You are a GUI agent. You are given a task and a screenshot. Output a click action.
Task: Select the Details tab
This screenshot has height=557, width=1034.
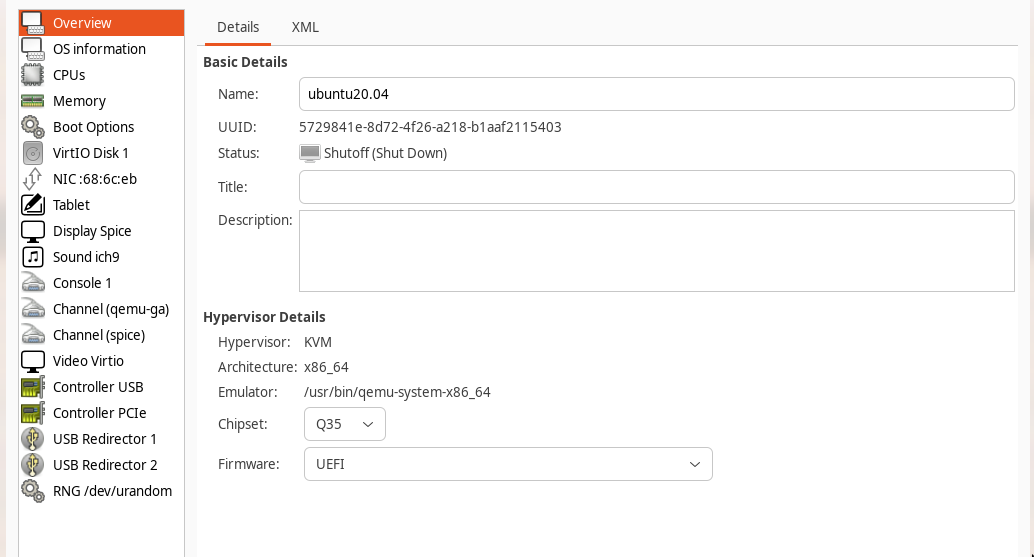tap(238, 27)
